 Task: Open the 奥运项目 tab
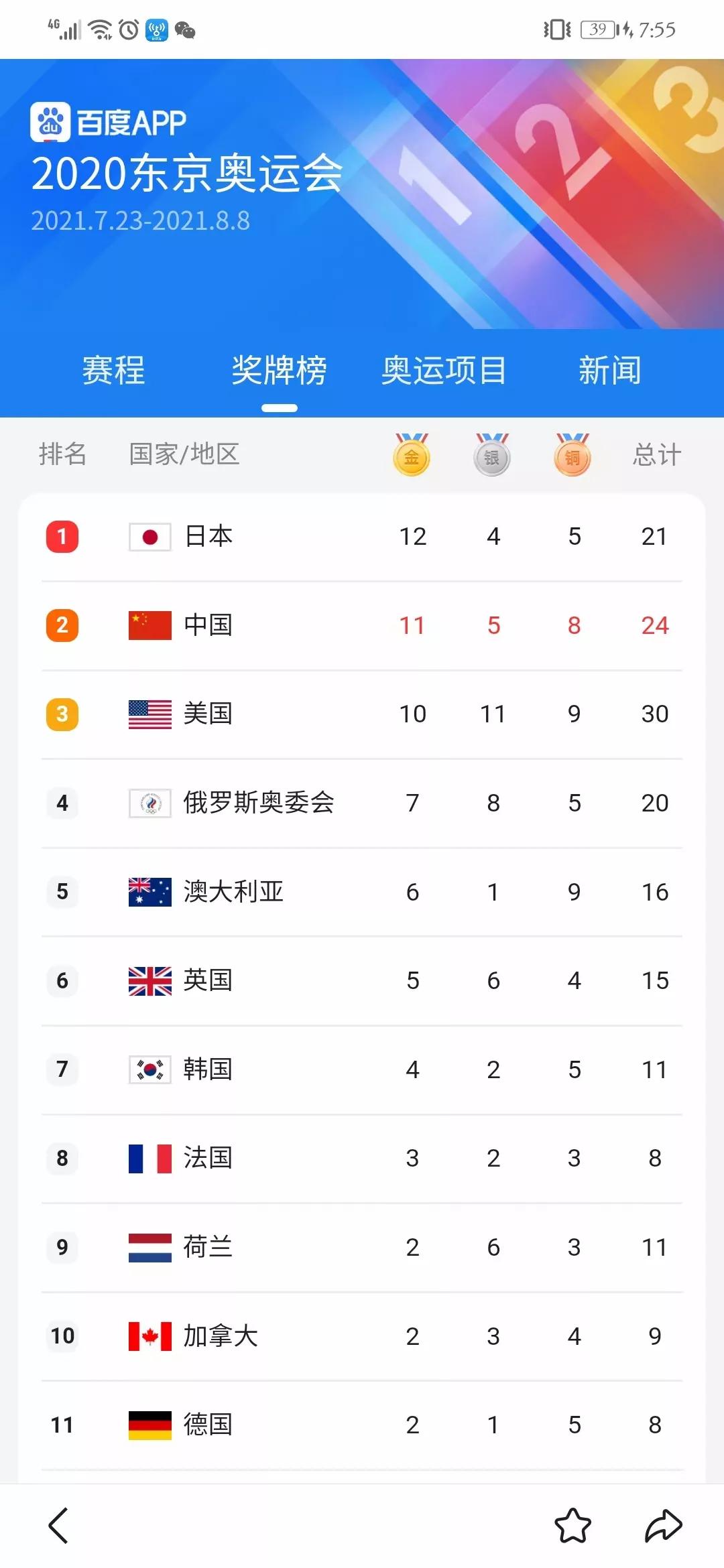click(444, 371)
